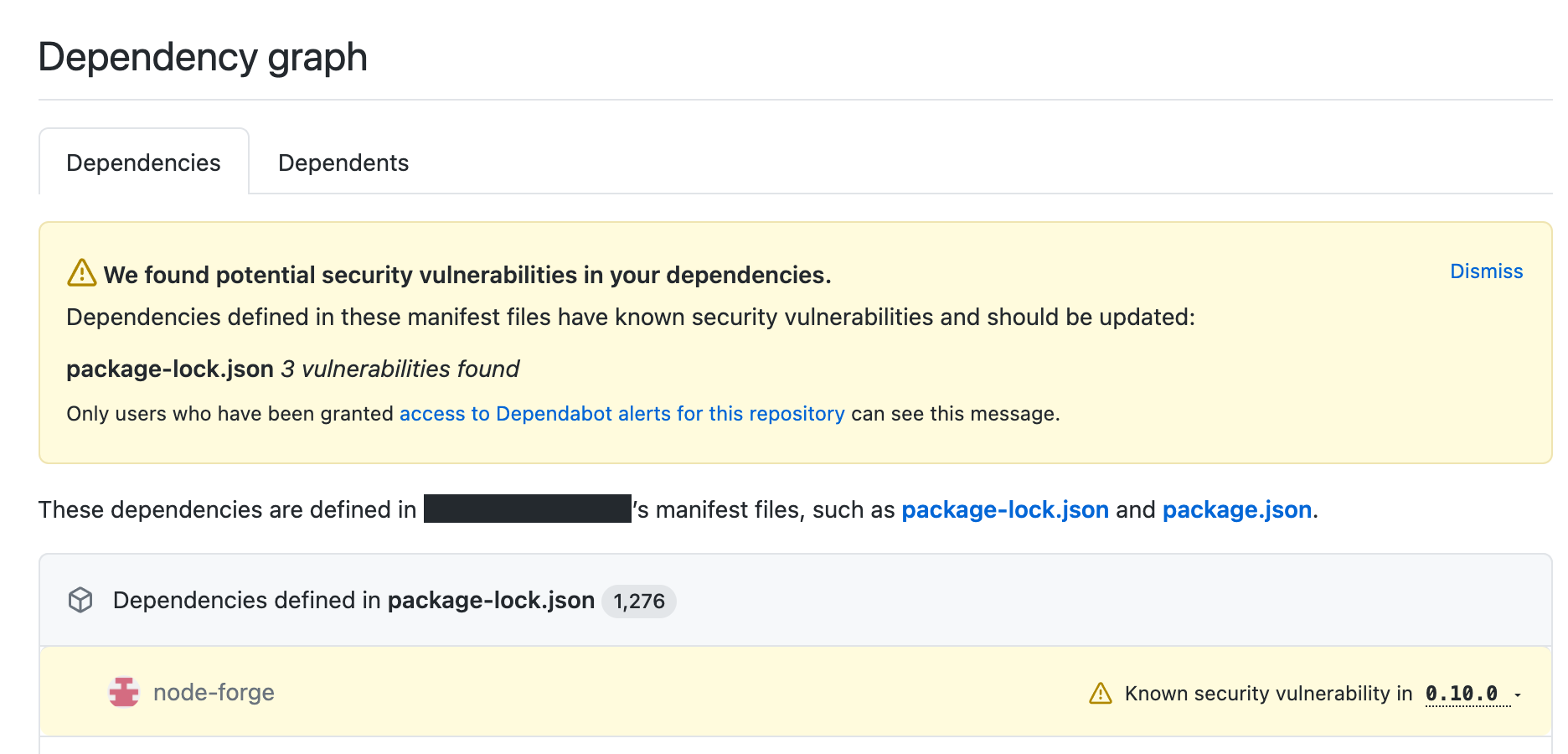Open the package.json manifest link
The width and height of the screenshot is (1568, 754).
pos(1236,509)
